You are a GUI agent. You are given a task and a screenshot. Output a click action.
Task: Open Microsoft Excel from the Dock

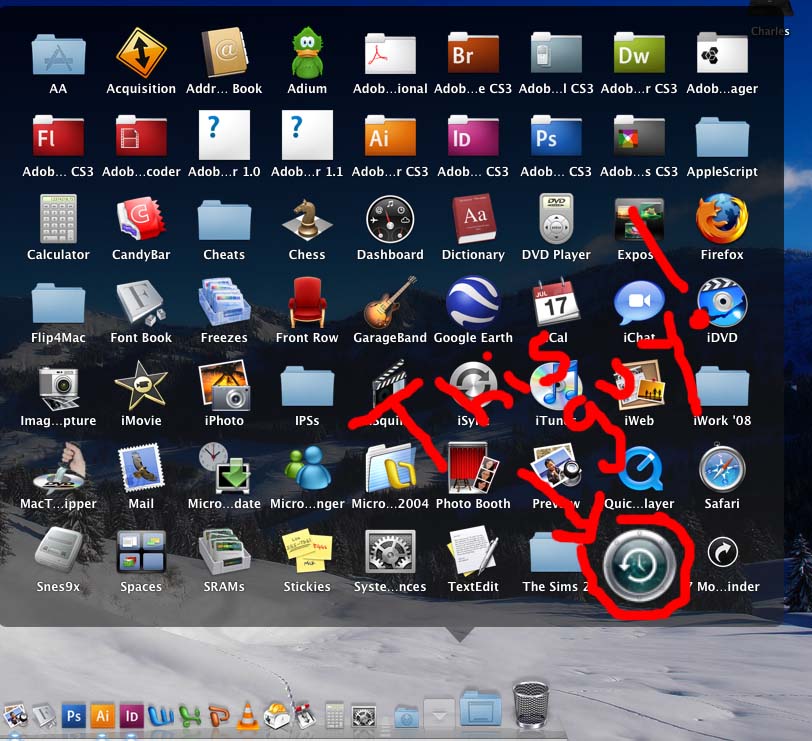pyautogui.click(x=190, y=717)
